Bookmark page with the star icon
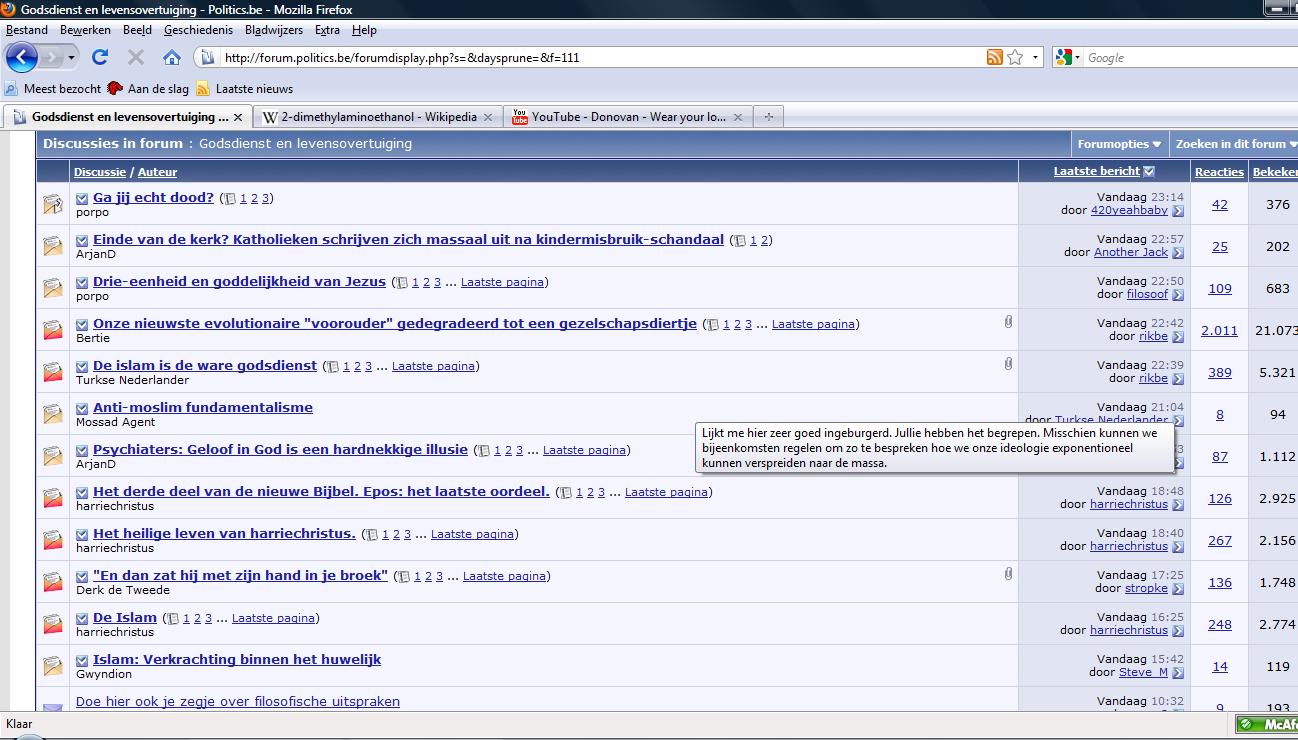The image size is (1298, 740). [x=1015, y=57]
